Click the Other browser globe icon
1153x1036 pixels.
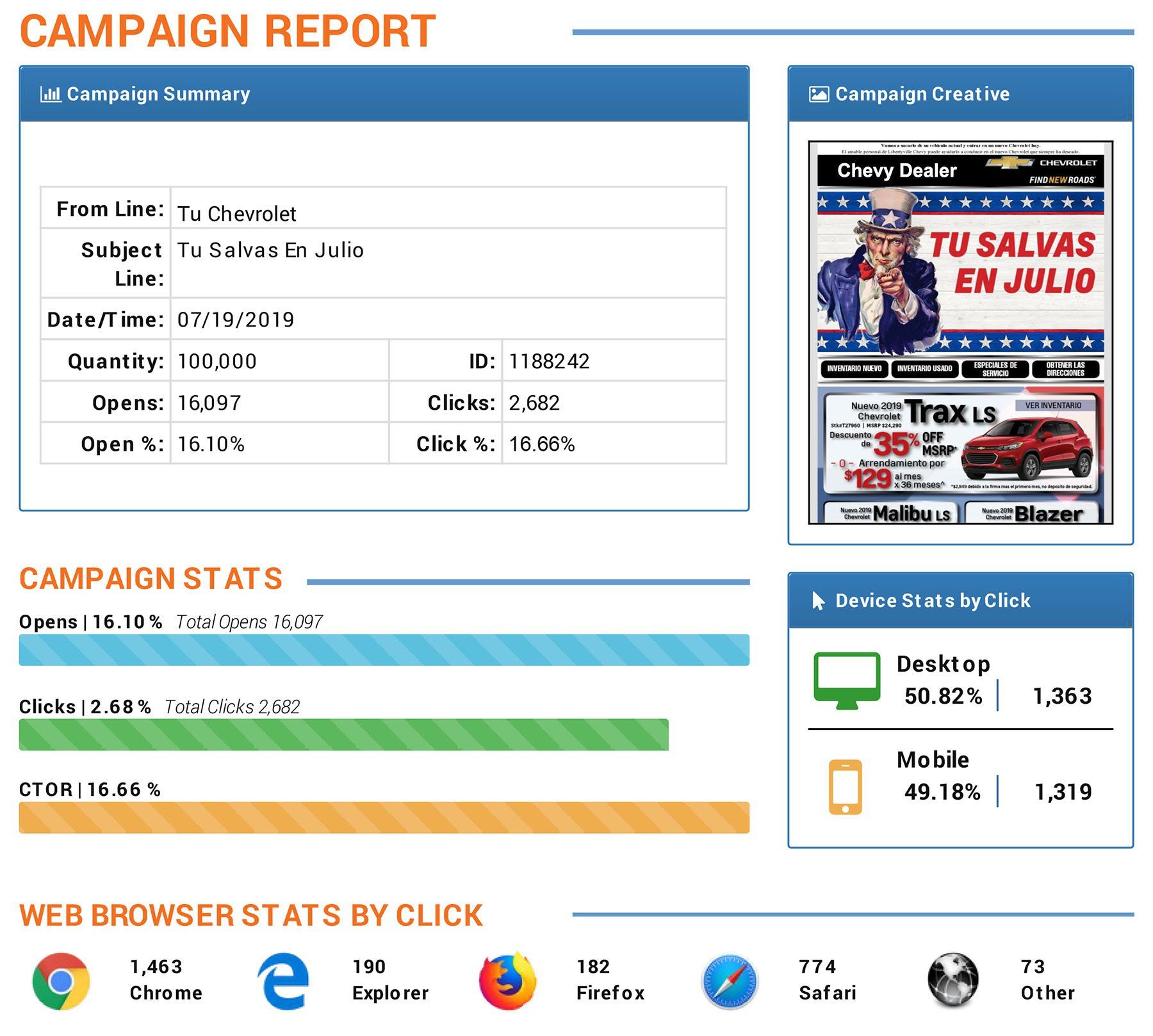(x=953, y=981)
